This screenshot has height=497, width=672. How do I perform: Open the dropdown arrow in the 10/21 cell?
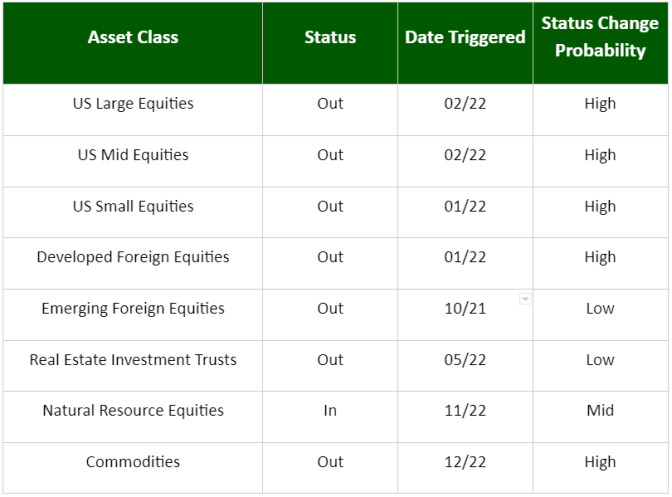click(x=525, y=299)
